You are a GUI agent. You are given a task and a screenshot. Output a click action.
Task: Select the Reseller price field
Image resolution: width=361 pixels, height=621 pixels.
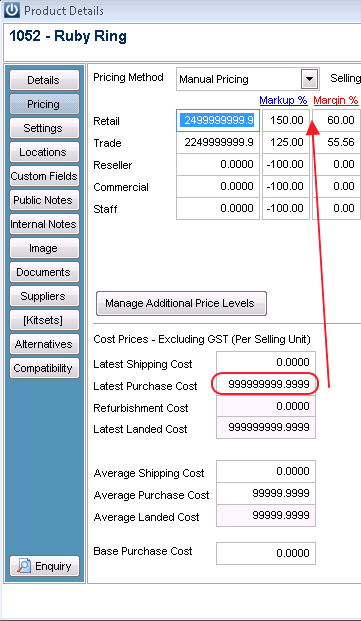(x=218, y=164)
